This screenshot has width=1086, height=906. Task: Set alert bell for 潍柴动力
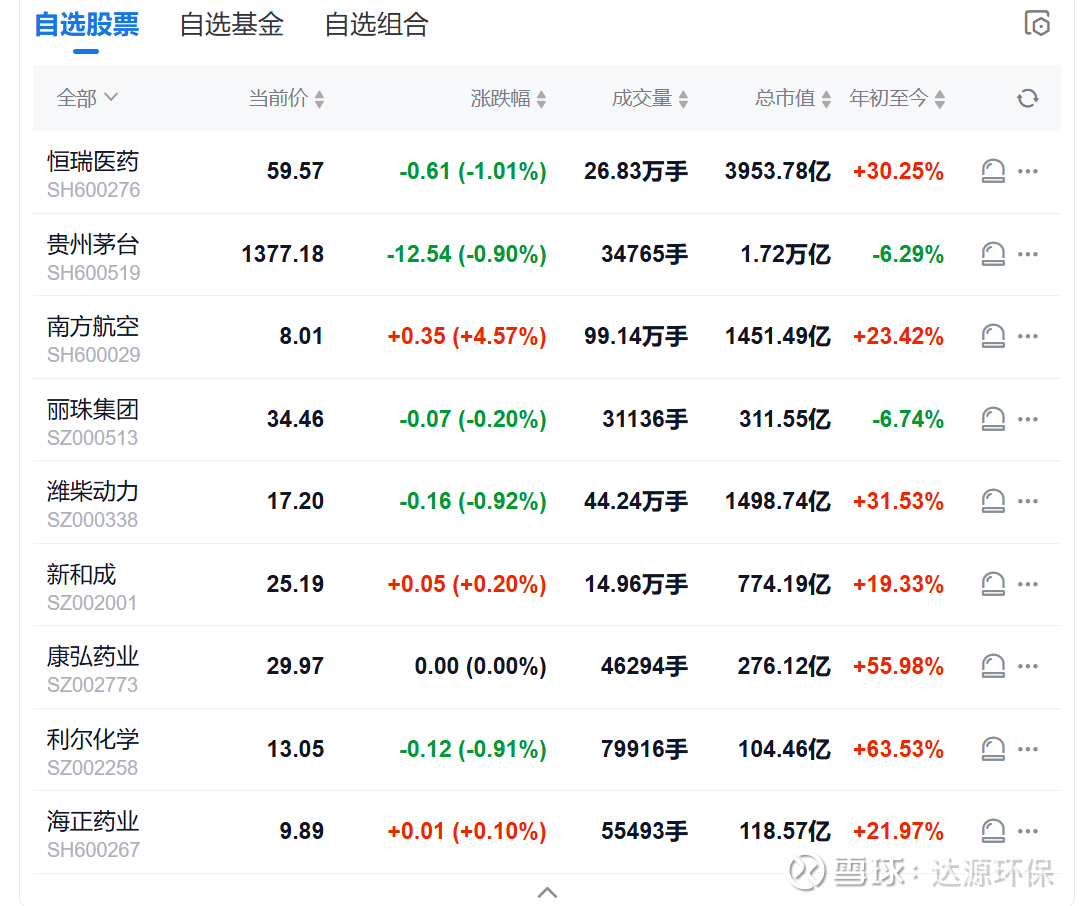pos(993,501)
